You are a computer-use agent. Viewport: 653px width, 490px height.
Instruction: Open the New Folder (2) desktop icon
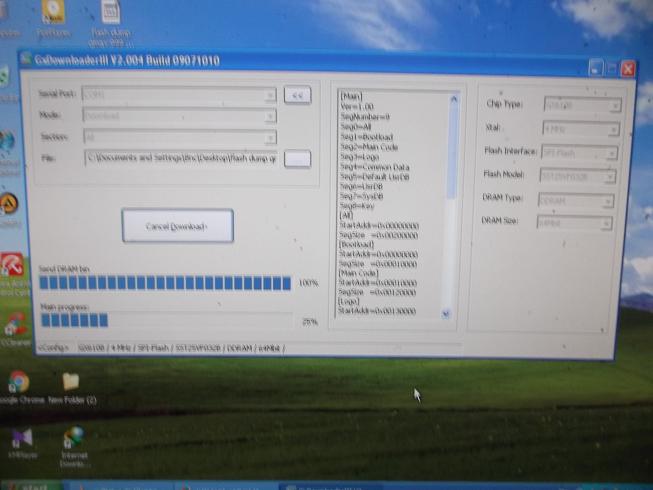point(71,383)
